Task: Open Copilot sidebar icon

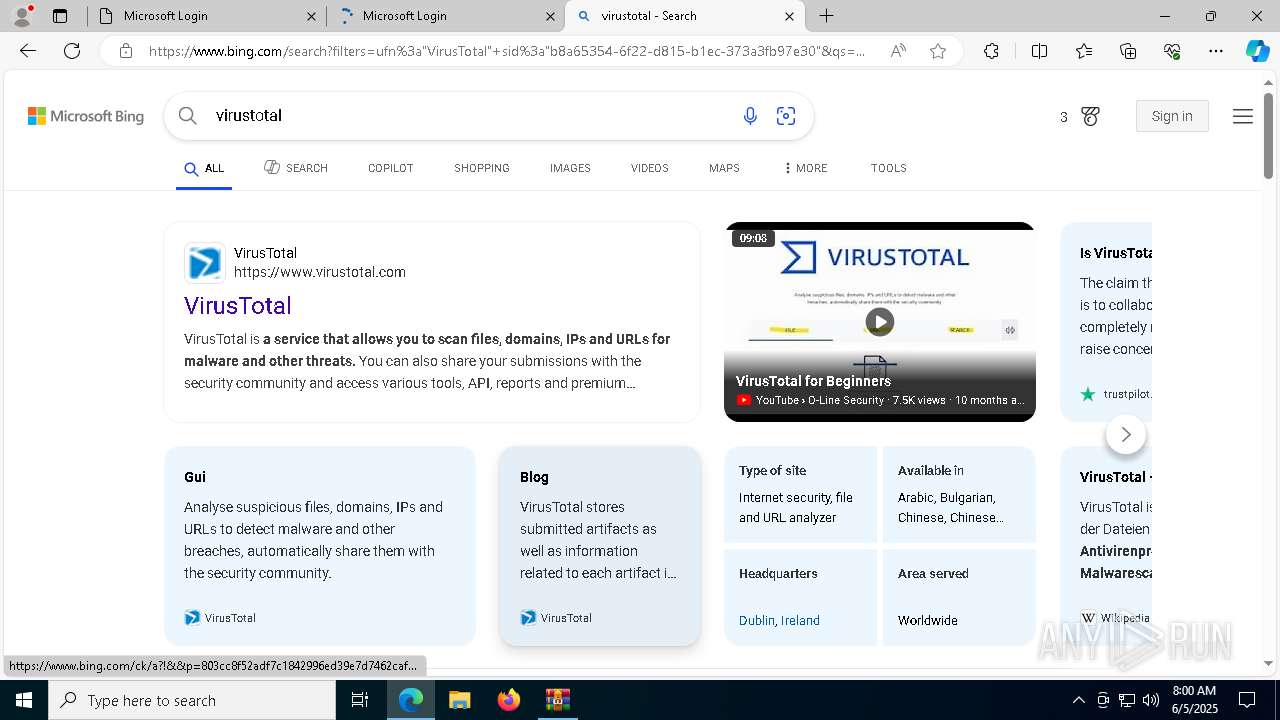Action: (x=1258, y=51)
